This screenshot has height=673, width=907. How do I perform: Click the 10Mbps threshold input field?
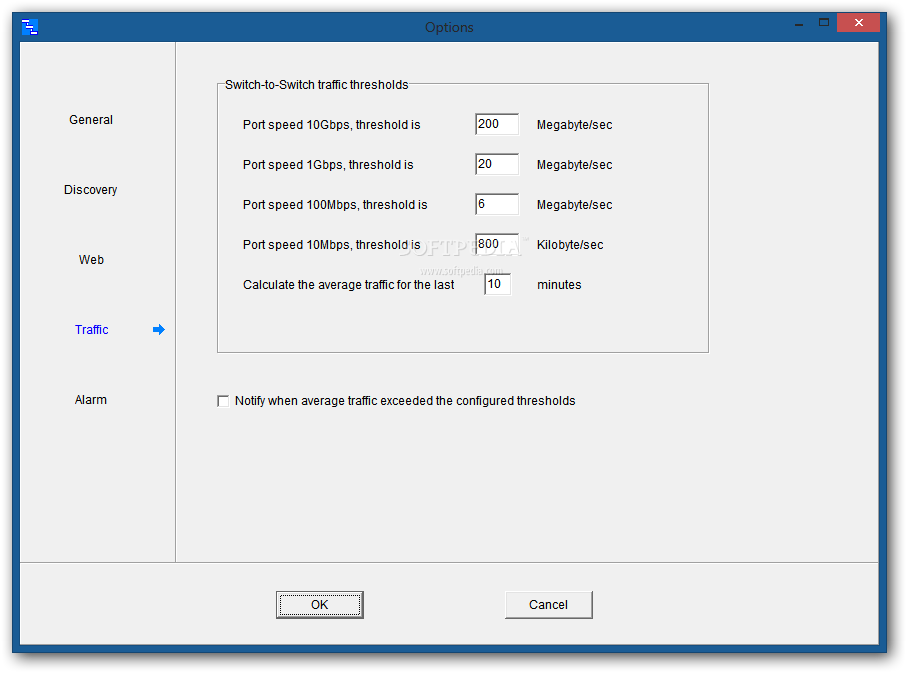pos(497,244)
